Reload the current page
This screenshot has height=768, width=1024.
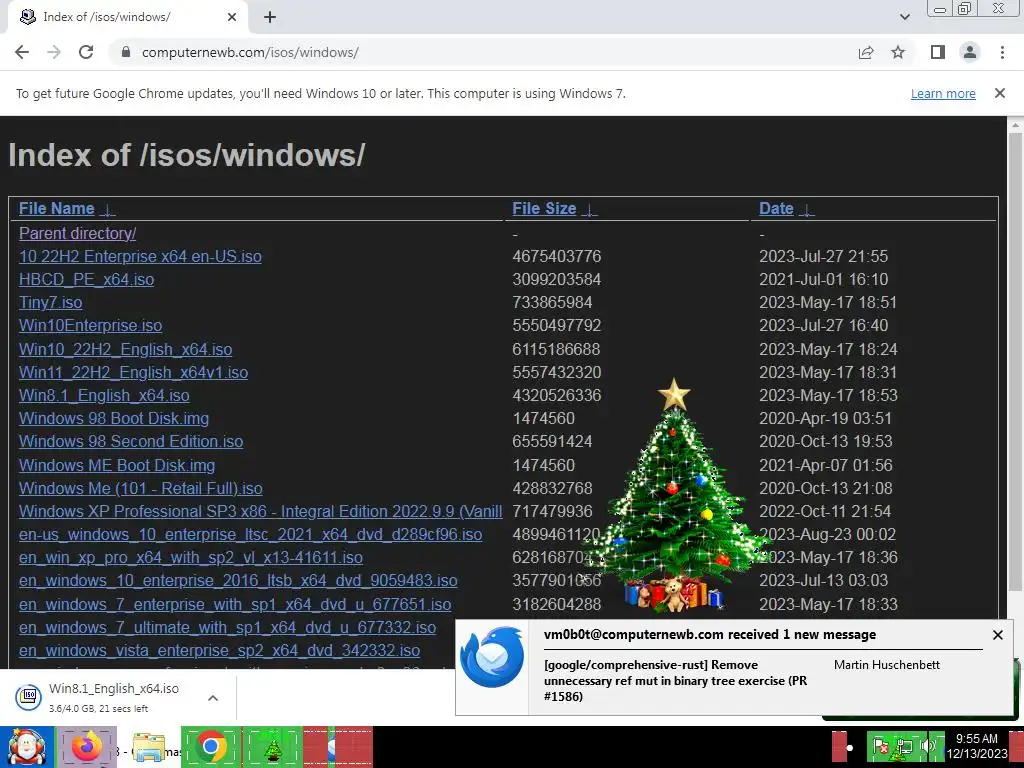point(86,52)
